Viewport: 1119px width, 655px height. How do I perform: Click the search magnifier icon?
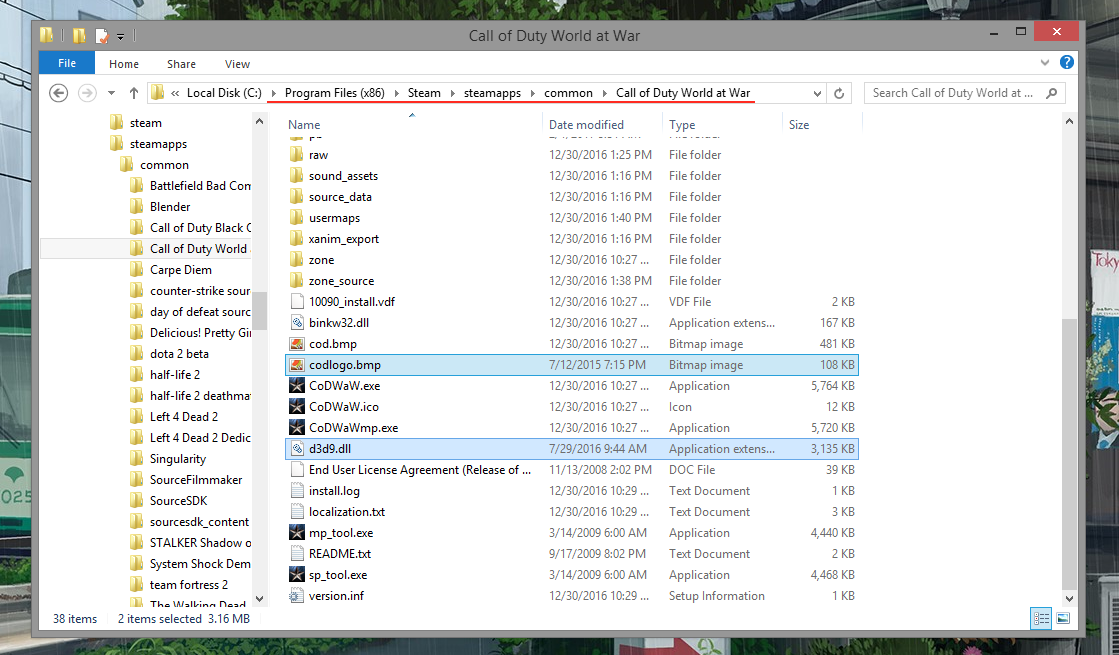[x=1051, y=93]
